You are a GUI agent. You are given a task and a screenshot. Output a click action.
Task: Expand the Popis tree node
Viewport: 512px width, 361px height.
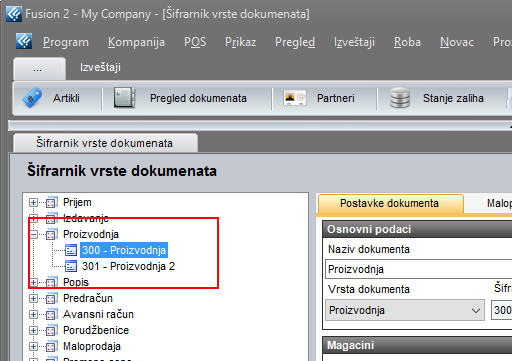(x=33, y=282)
